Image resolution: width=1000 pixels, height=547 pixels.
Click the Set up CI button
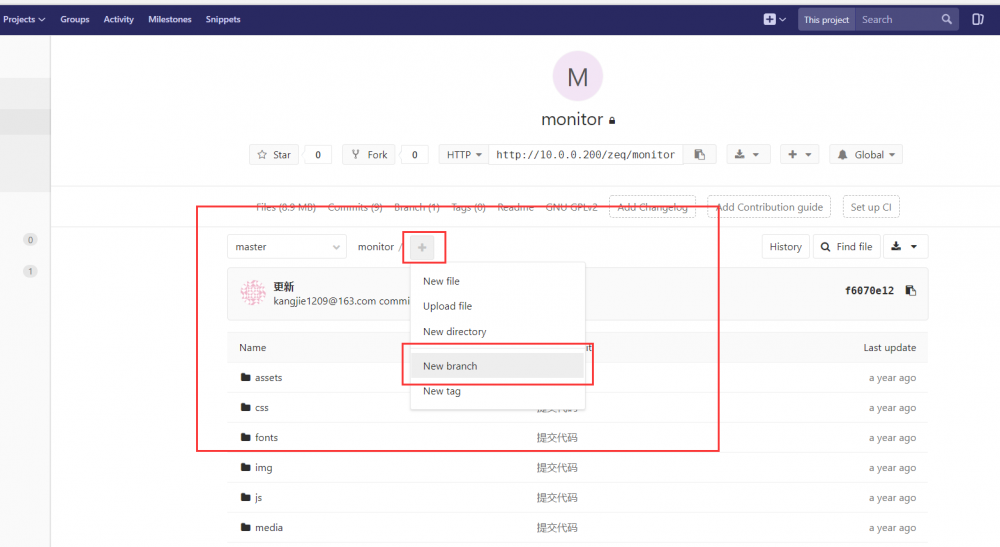point(871,207)
